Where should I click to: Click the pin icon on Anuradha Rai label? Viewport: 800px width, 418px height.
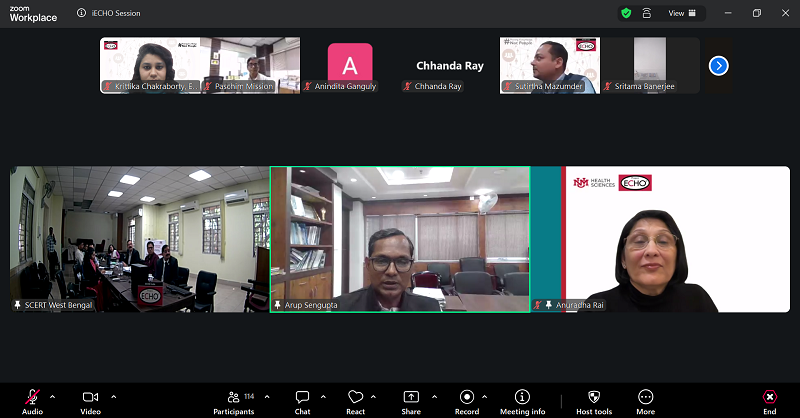pos(548,305)
